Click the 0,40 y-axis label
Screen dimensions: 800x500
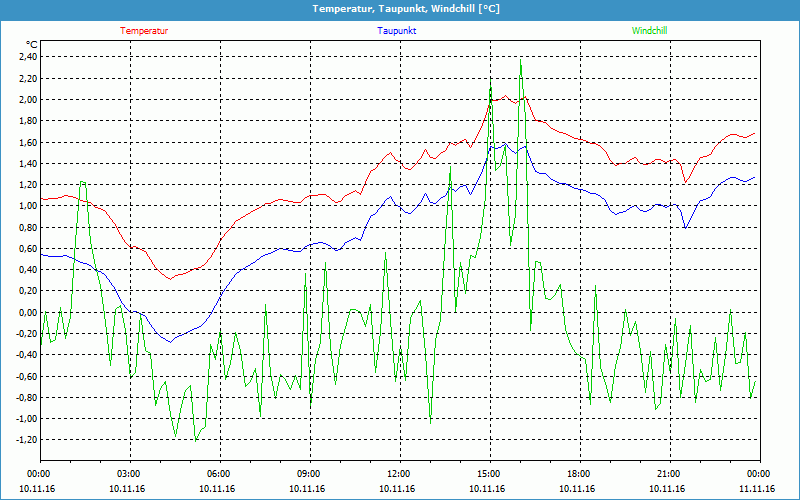click(28, 270)
